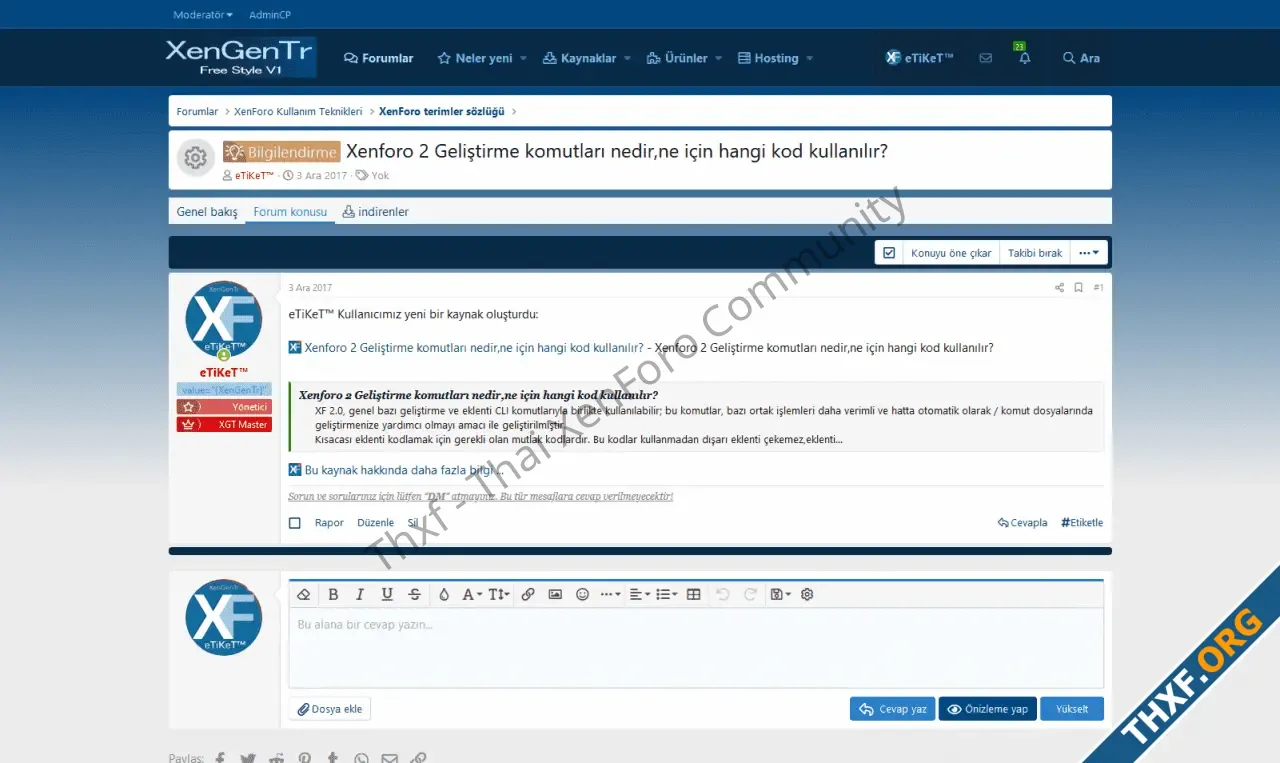Screen dimensions: 1280x763
Task: Expand the Neler yeni submenu arrow
Action: (522, 58)
